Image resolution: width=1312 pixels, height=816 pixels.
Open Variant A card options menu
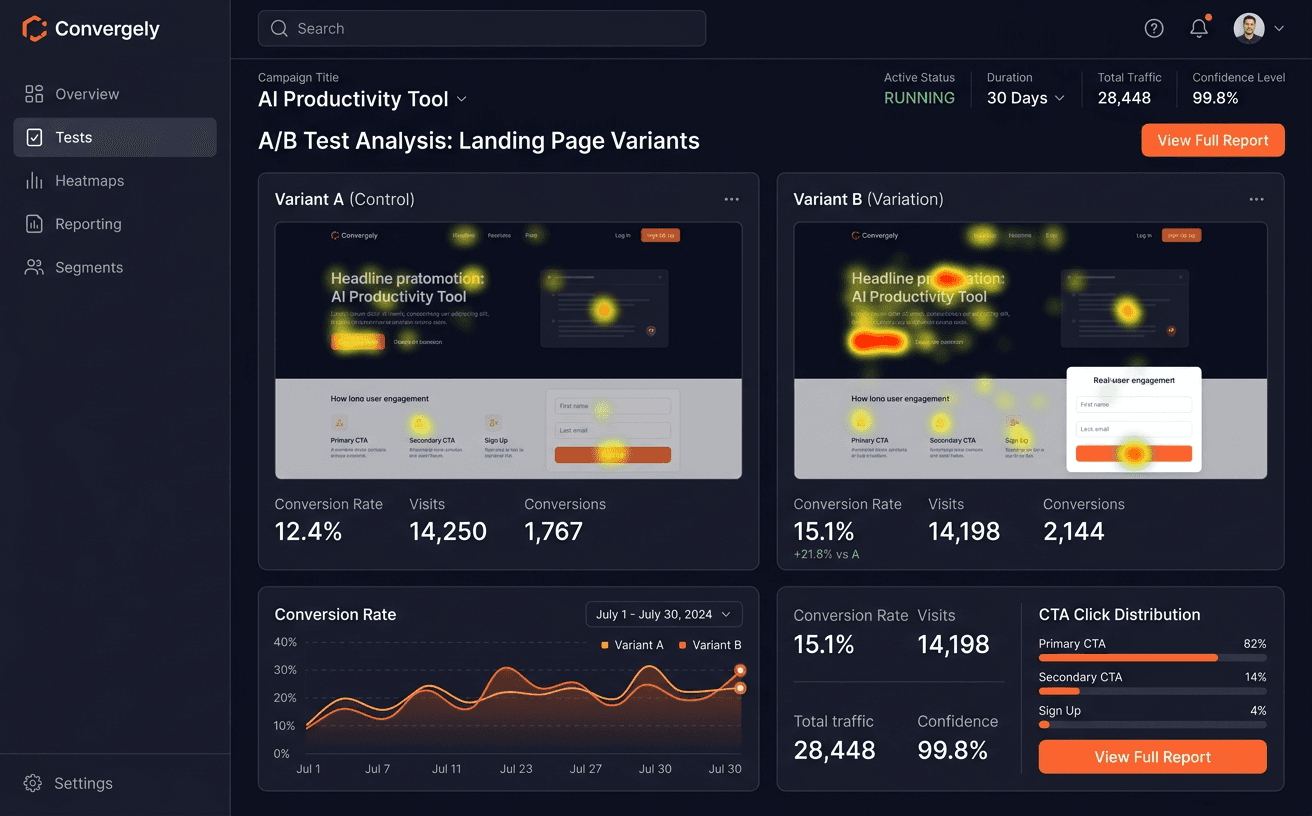pos(732,199)
